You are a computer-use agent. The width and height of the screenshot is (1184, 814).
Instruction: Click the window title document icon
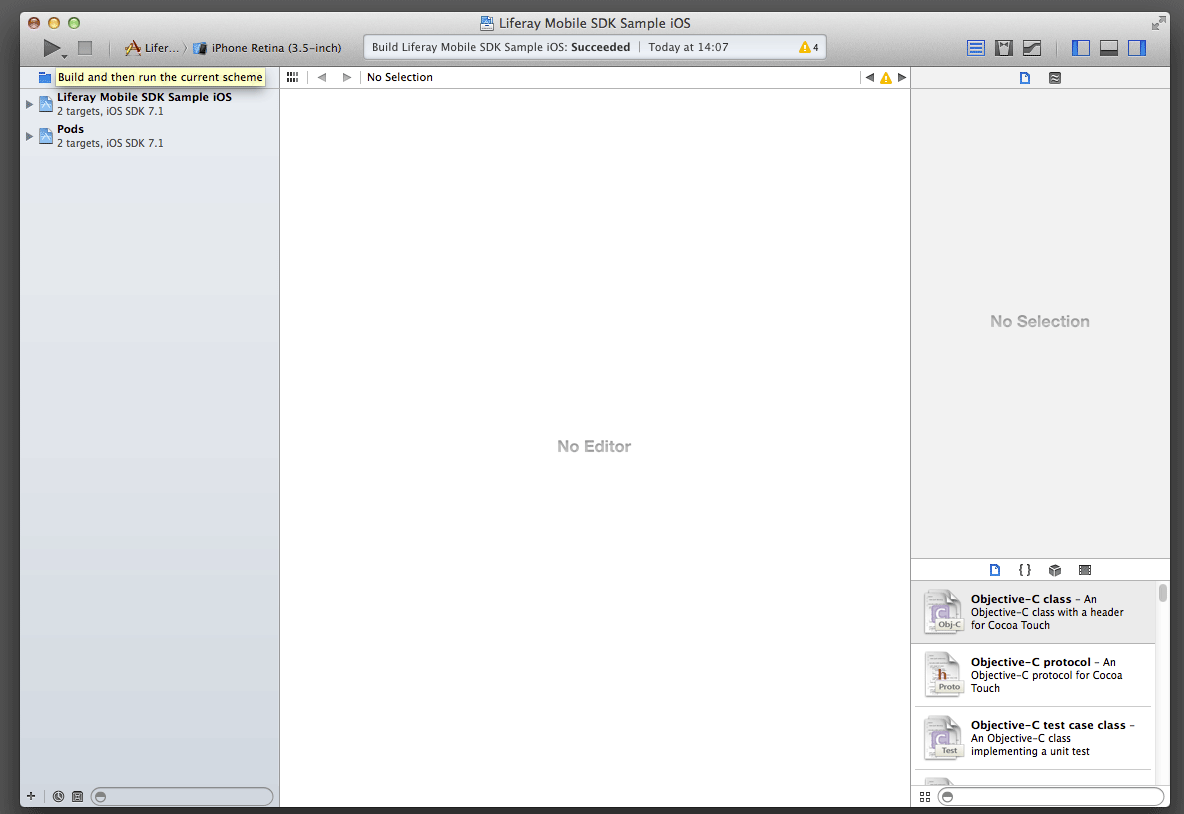click(x=487, y=23)
